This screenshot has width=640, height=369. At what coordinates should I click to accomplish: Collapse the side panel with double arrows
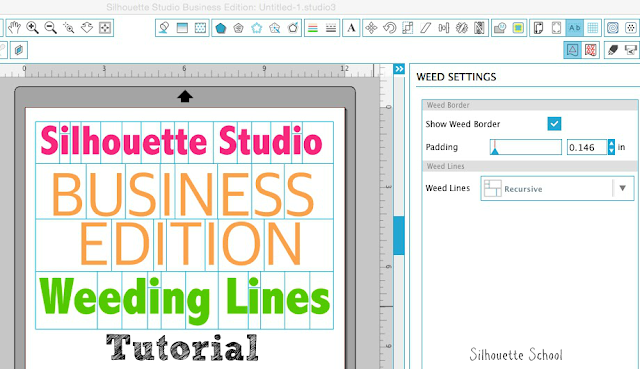click(399, 69)
